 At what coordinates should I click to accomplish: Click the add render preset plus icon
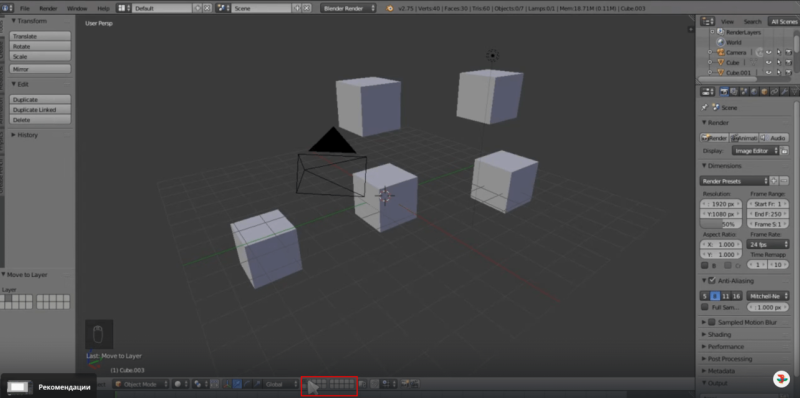pyautogui.click(x=774, y=181)
